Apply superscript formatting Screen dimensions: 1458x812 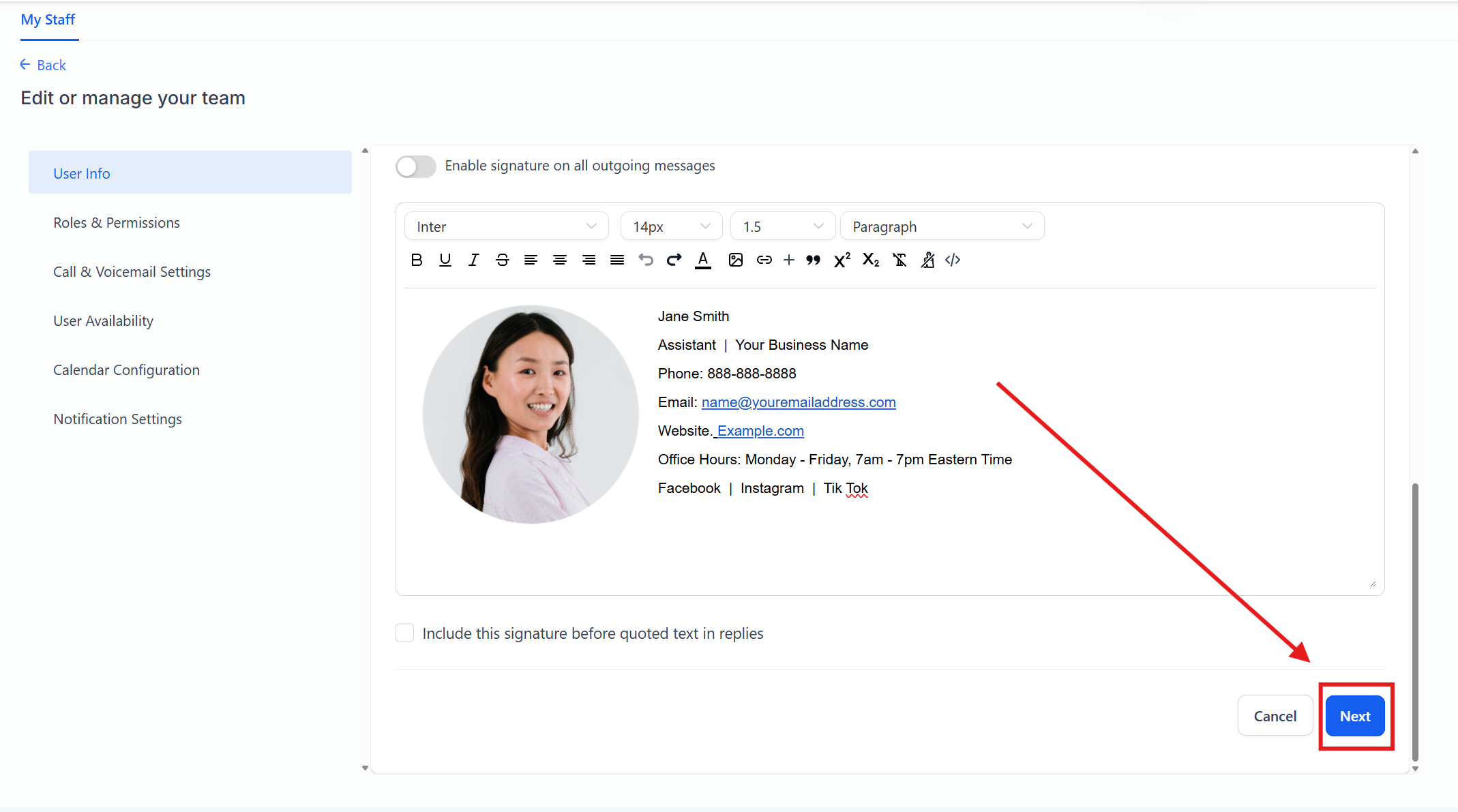842,260
